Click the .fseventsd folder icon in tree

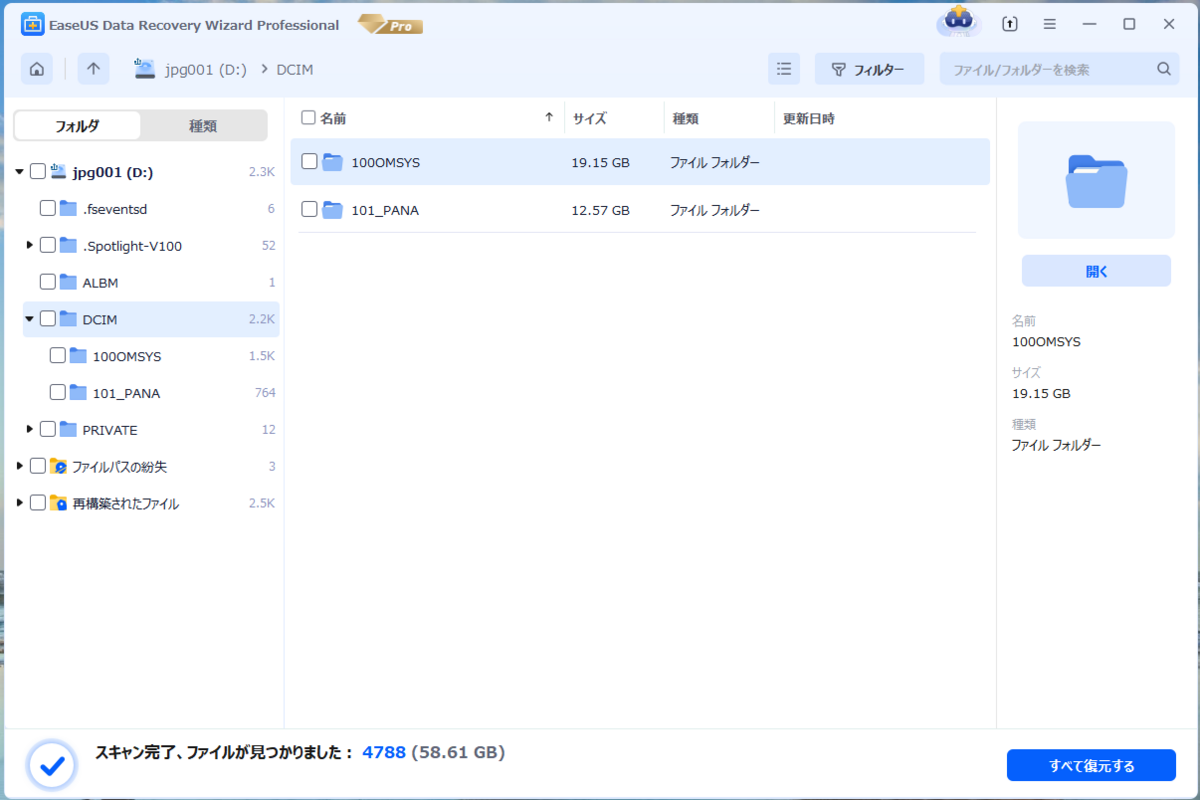[x=68, y=209]
